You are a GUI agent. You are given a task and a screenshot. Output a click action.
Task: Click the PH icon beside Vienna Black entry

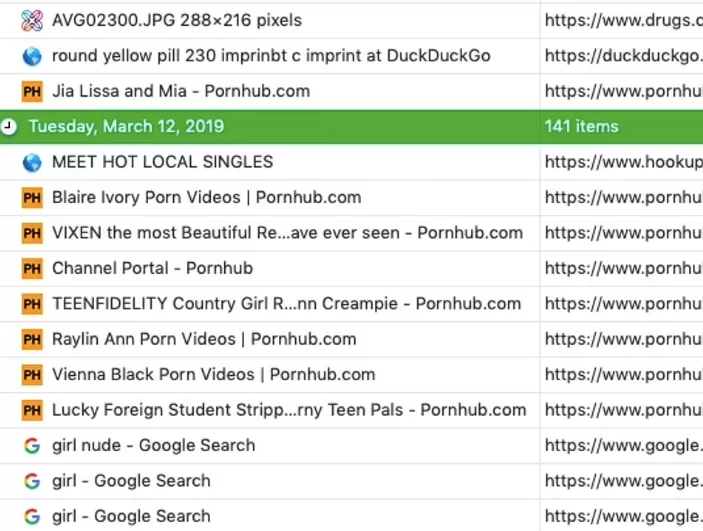32,375
